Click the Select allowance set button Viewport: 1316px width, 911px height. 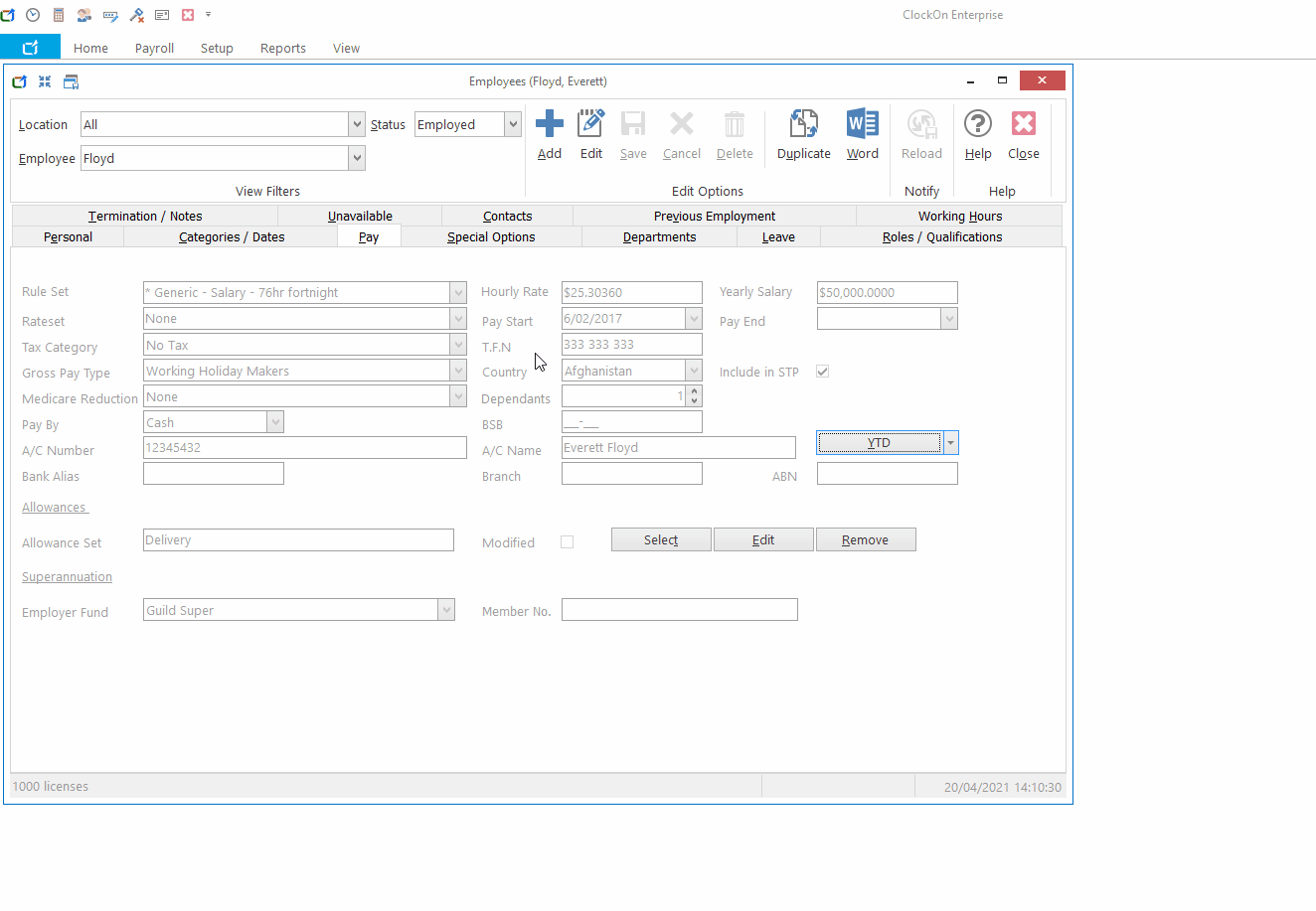(x=661, y=539)
